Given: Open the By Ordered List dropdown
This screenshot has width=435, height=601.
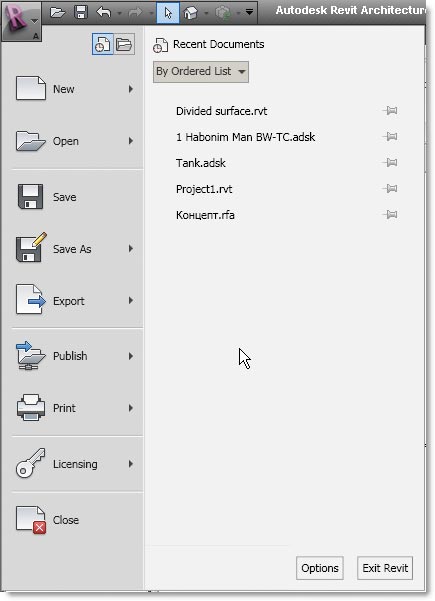Looking at the screenshot, I should (x=201, y=72).
